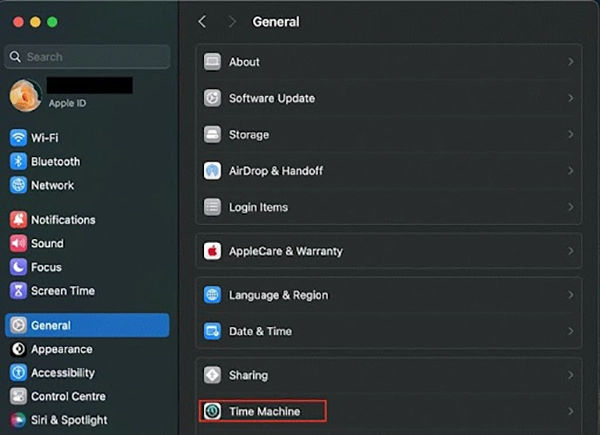Open the Software Update label
600x435 pixels.
(x=272, y=98)
